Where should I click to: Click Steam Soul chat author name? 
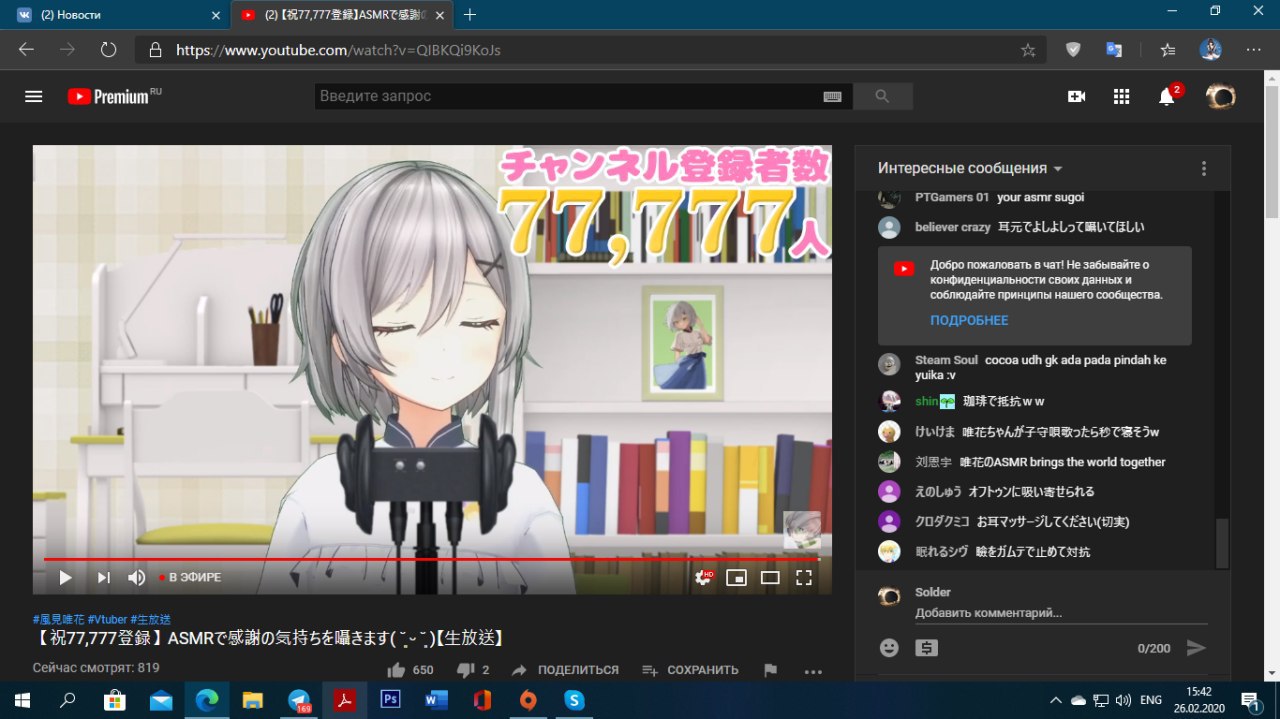pos(946,360)
